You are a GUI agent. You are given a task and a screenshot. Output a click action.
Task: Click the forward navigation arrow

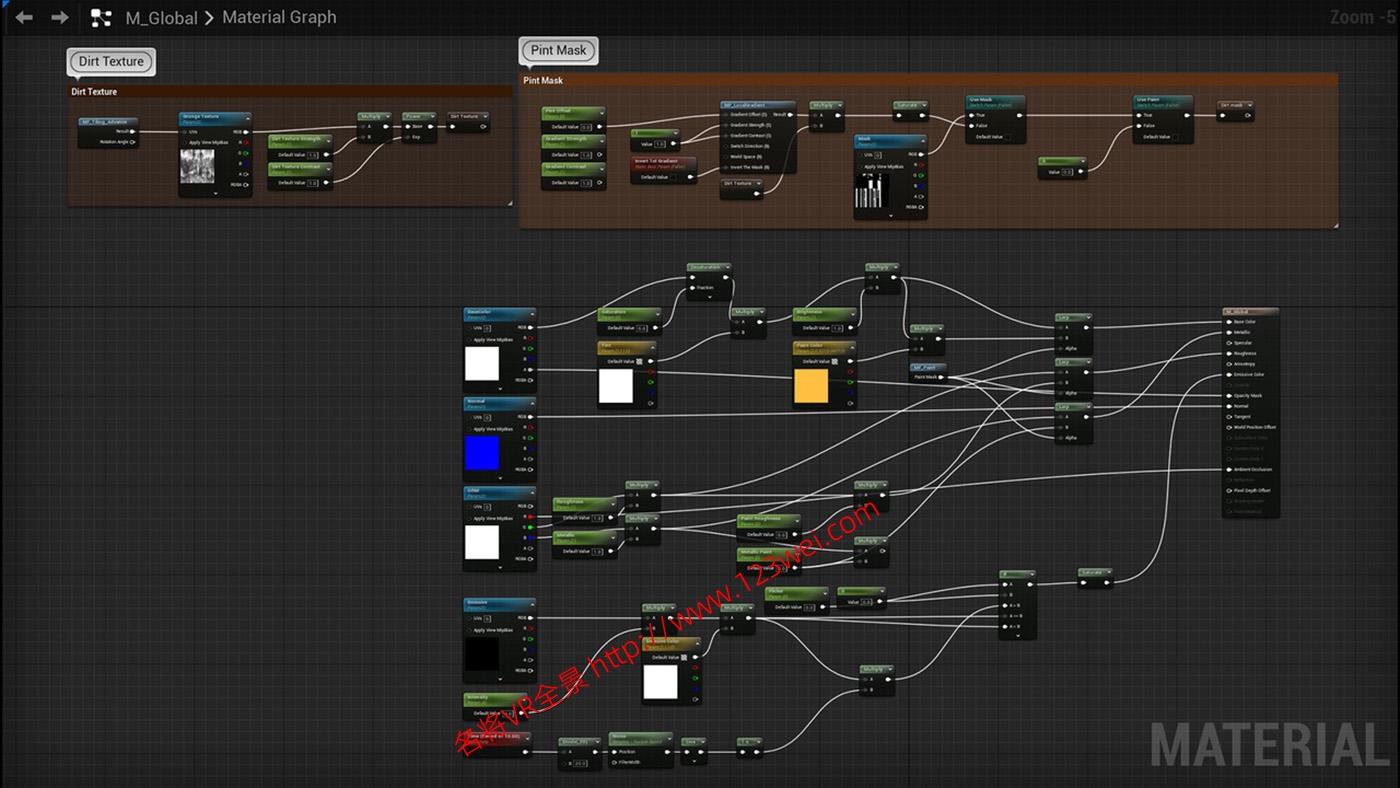click(x=59, y=17)
